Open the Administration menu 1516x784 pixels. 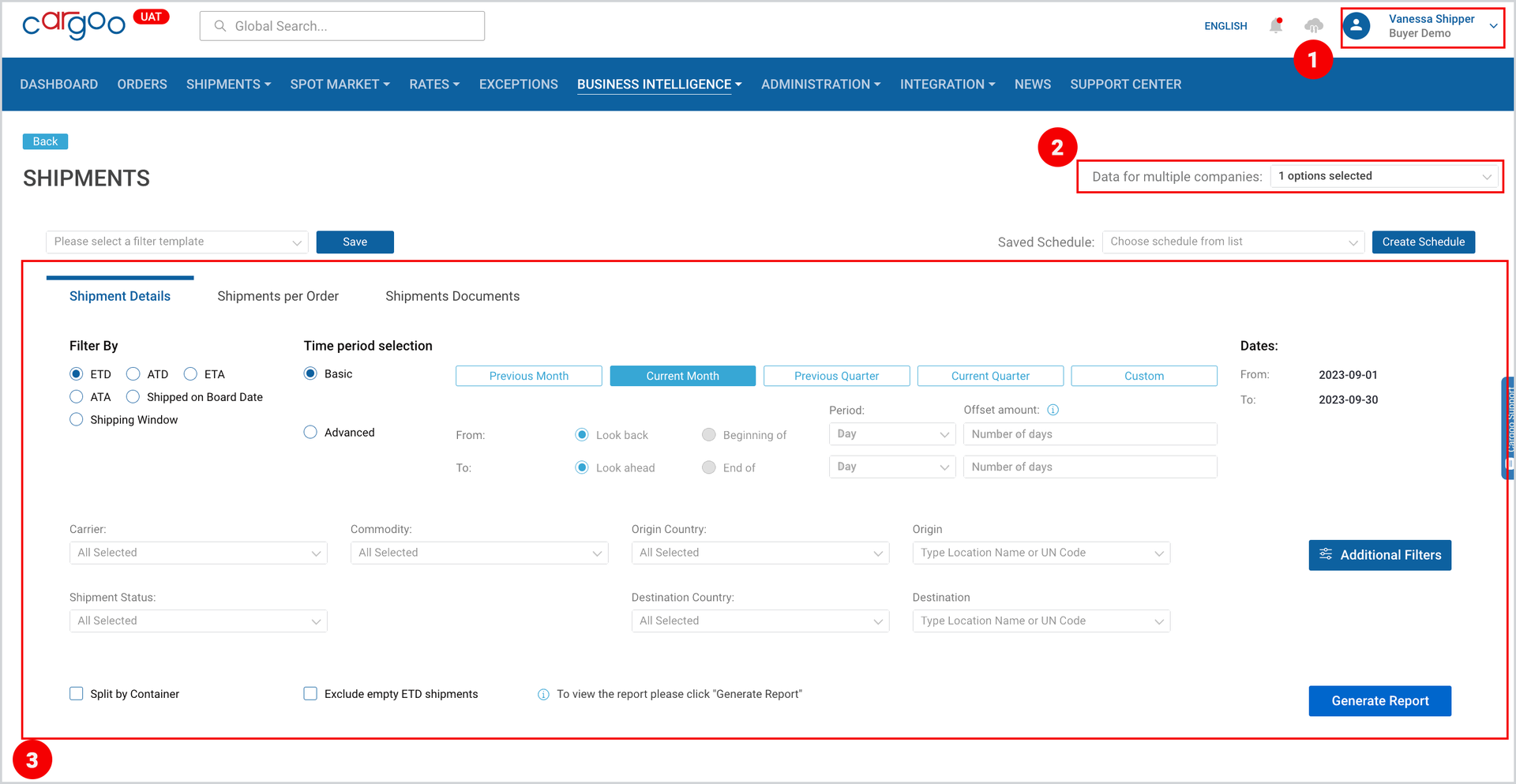click(821, 84)
